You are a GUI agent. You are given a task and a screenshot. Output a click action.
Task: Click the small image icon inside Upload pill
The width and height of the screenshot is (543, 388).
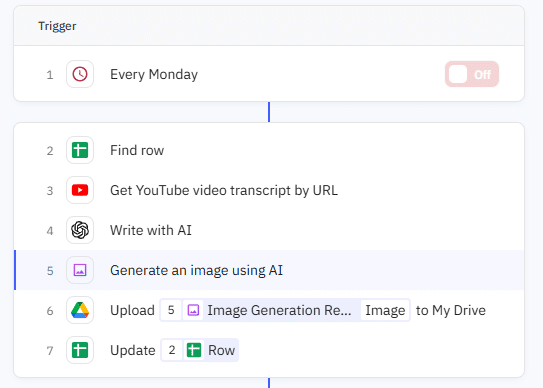point(193,310)
